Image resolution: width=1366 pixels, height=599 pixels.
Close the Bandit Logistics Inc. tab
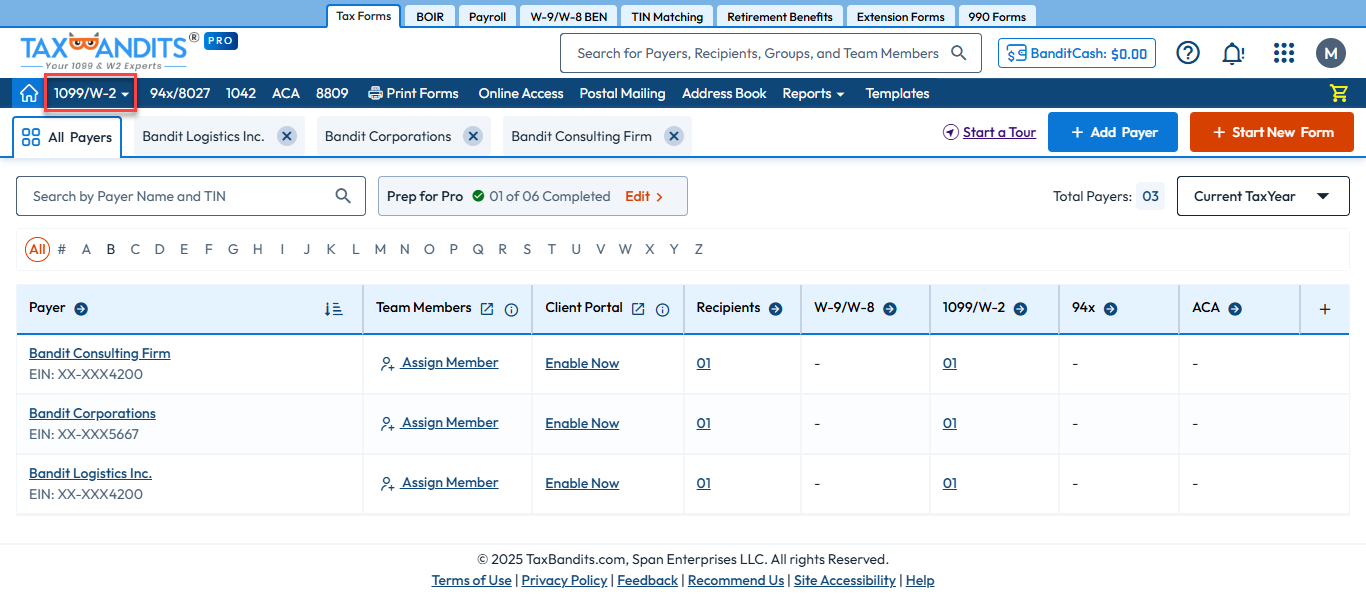click(x=287, y=136)
